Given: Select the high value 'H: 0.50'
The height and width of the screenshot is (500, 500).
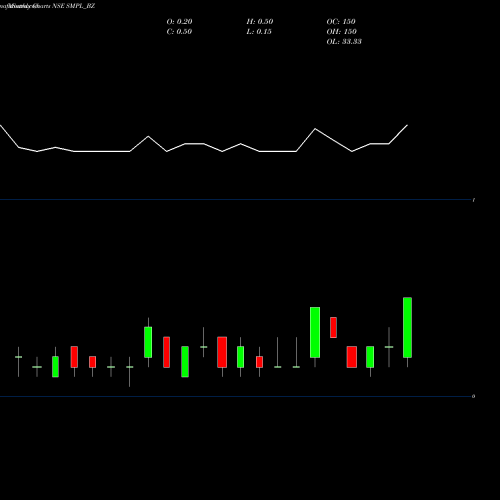Looking at the screenshot, I should [260, 21].
